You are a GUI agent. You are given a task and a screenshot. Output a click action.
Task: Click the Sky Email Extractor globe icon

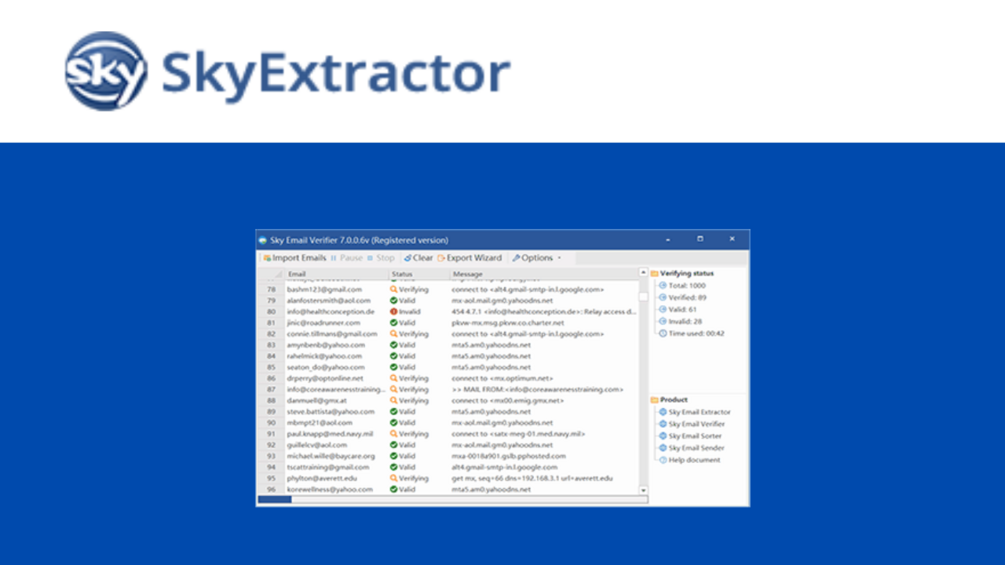pos(663,412)
